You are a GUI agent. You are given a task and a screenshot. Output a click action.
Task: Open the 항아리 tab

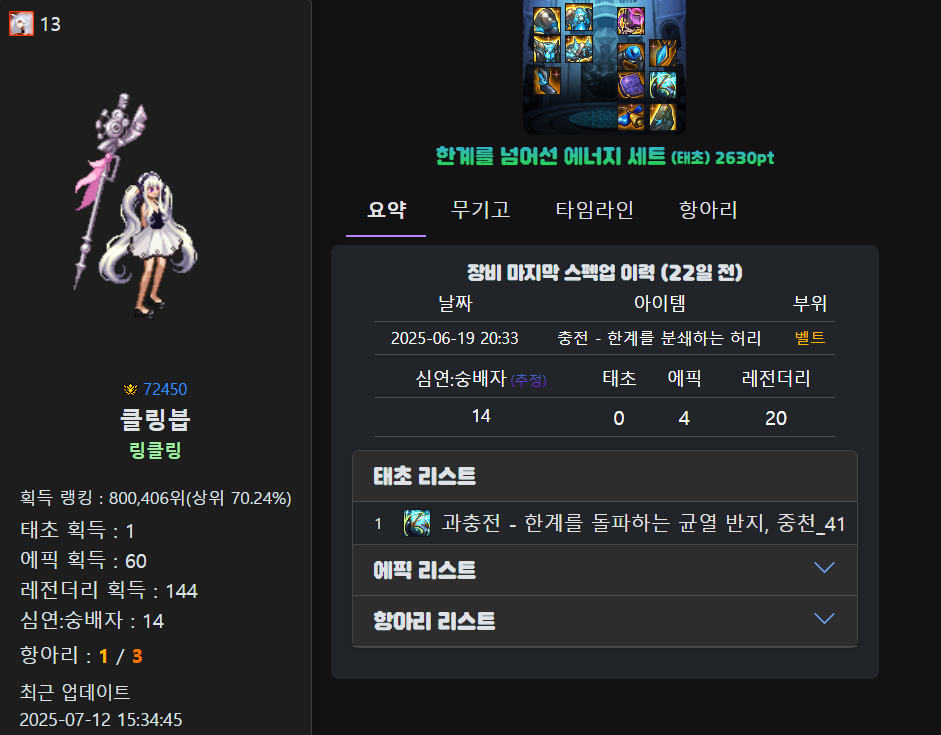click(708, 209)
